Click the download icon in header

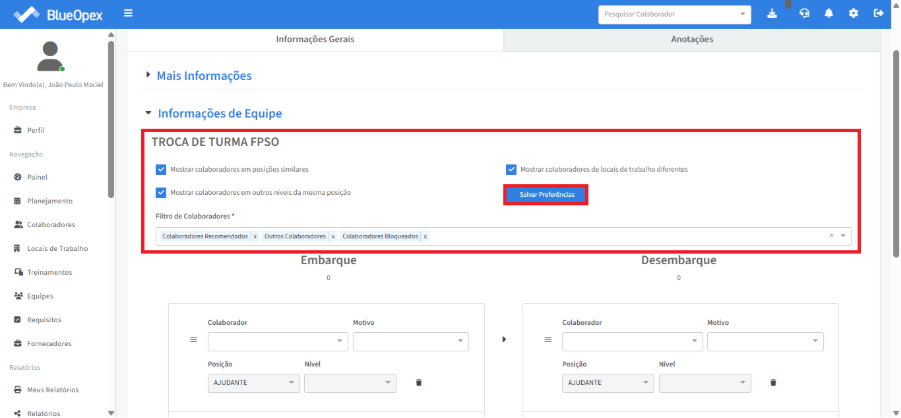[x=772, y=14]
